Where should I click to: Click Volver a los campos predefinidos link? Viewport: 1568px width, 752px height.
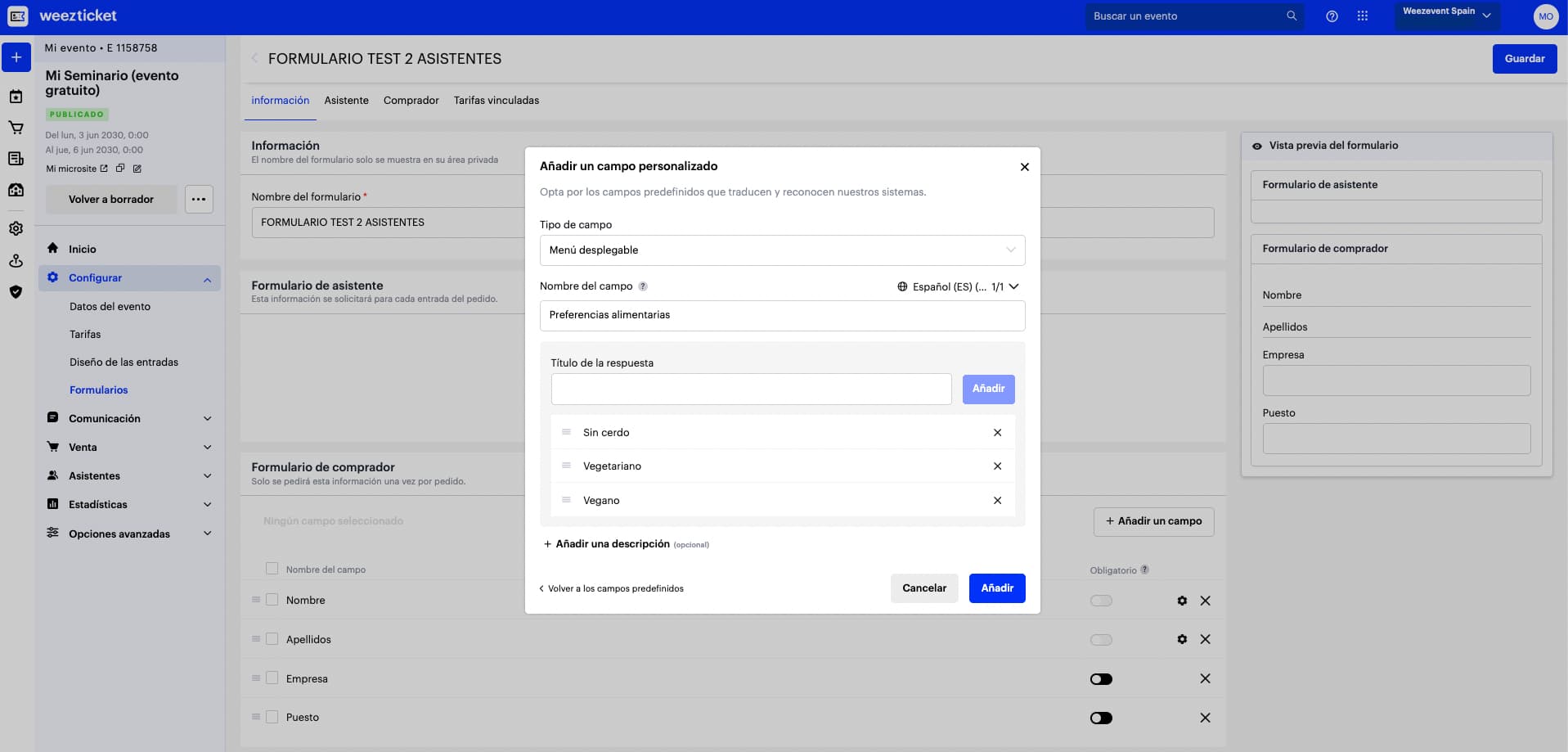[x=611, y=588]
